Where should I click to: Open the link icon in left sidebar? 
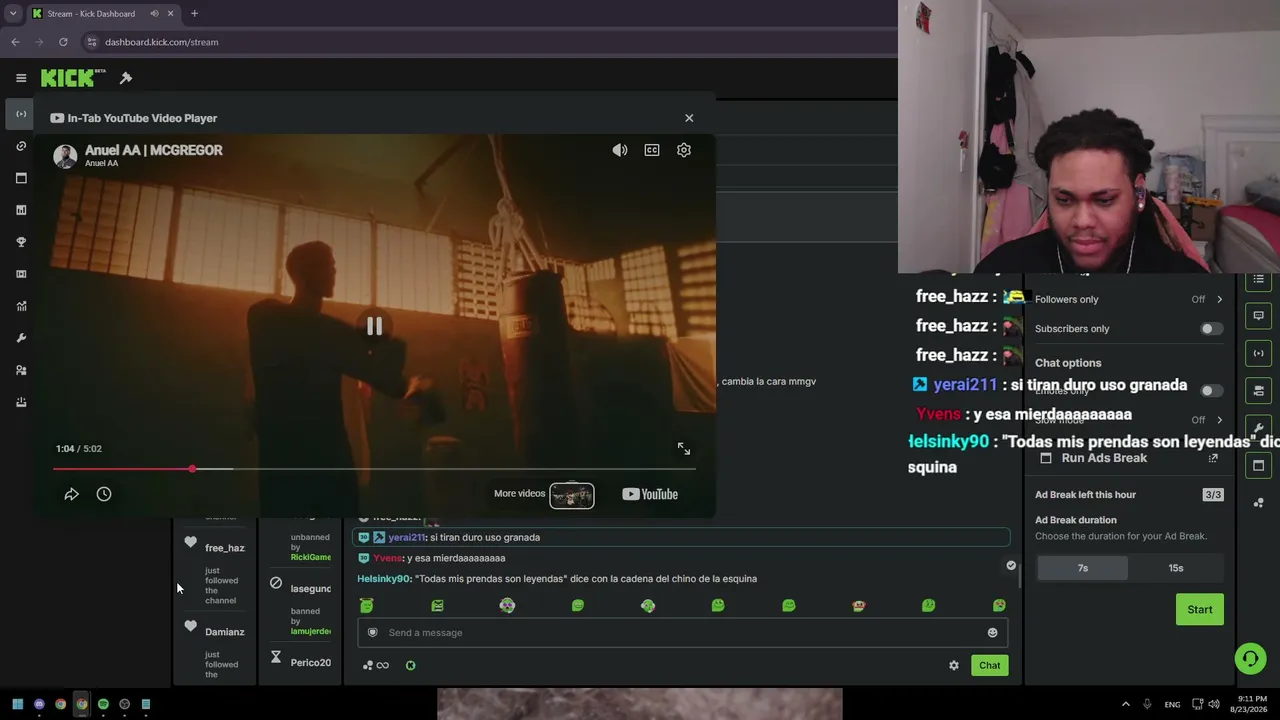tap(21, 146)
